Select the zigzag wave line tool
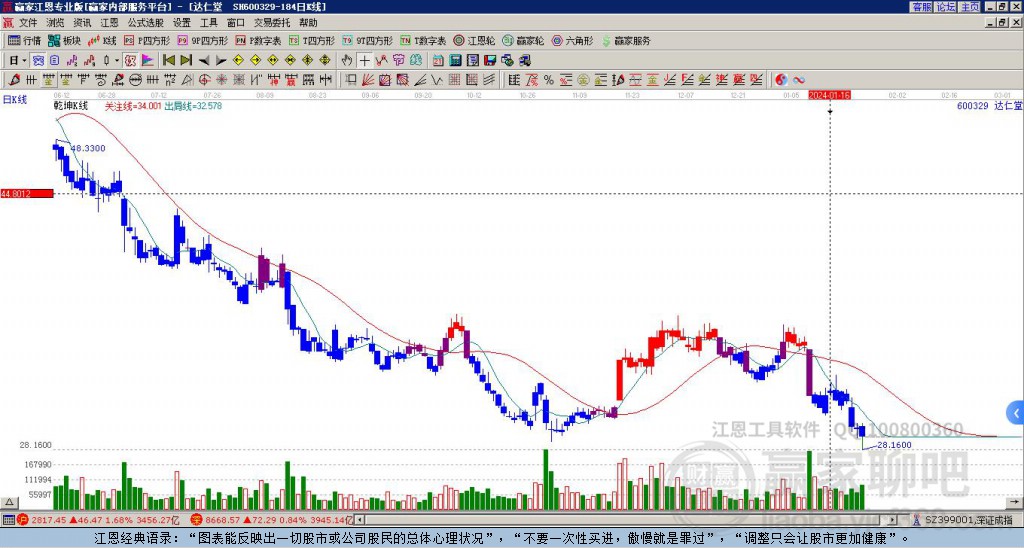 coord(437,80)
